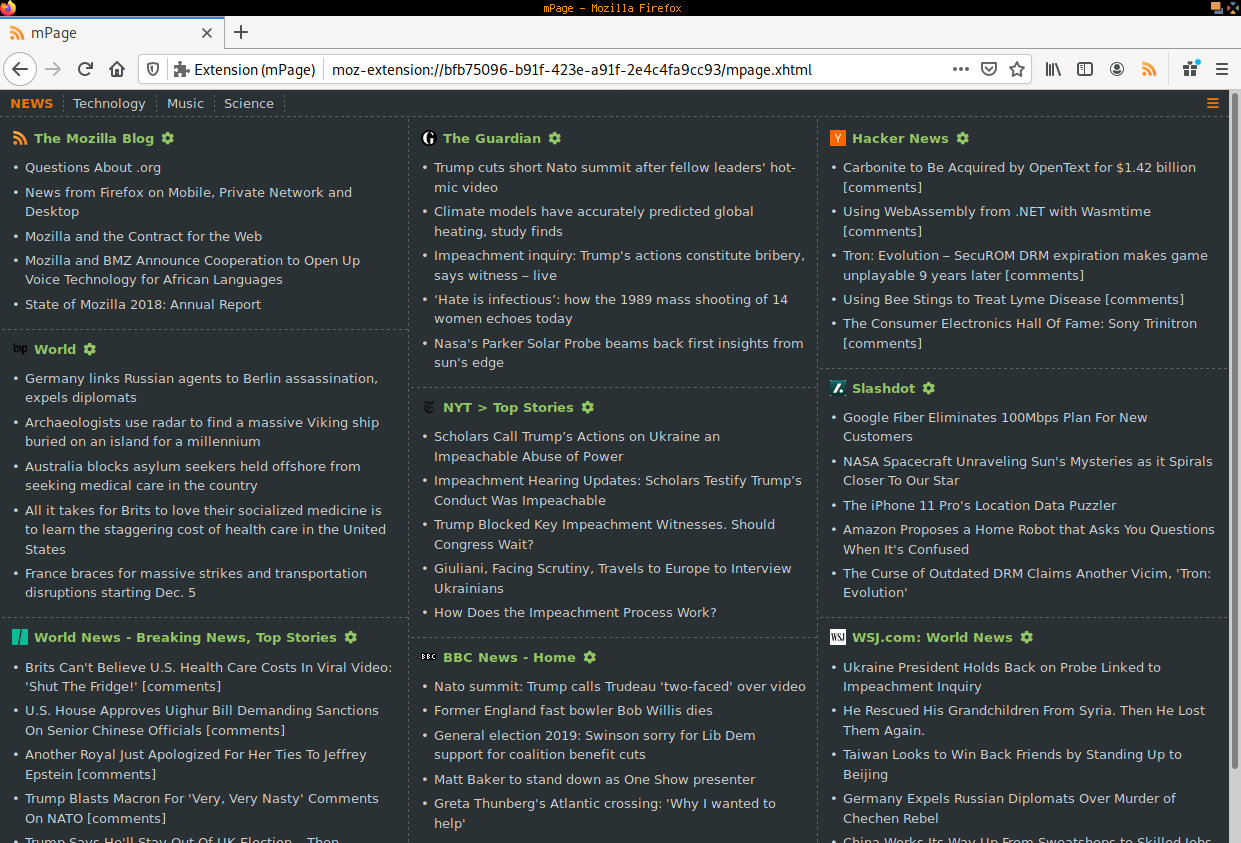The image size is (1241, 843).
Task: Open 'Questions About .org' article link
Action: coord(93,168)
